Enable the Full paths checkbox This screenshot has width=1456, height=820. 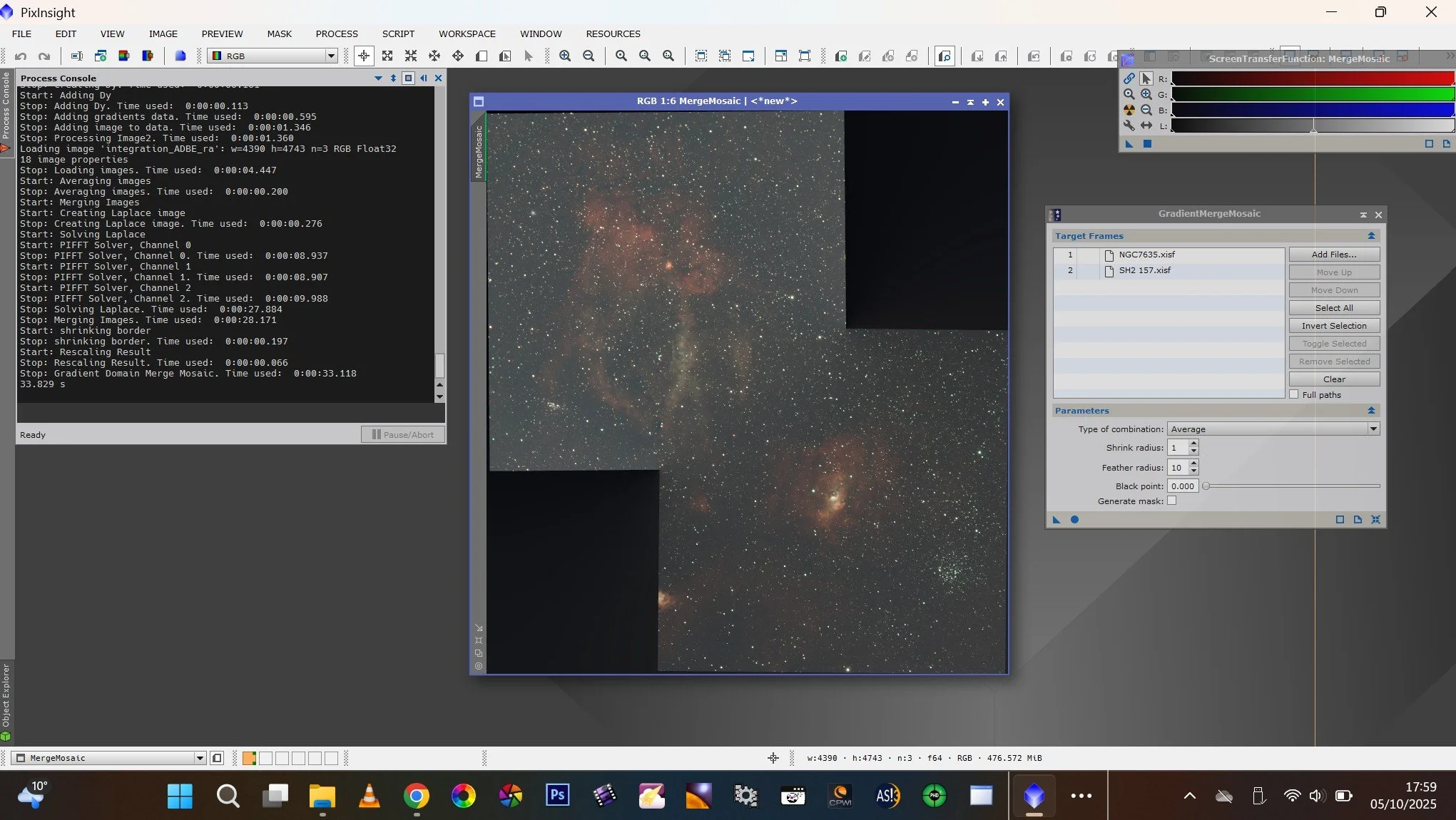pyautogui.click(x=1294, y=394)
